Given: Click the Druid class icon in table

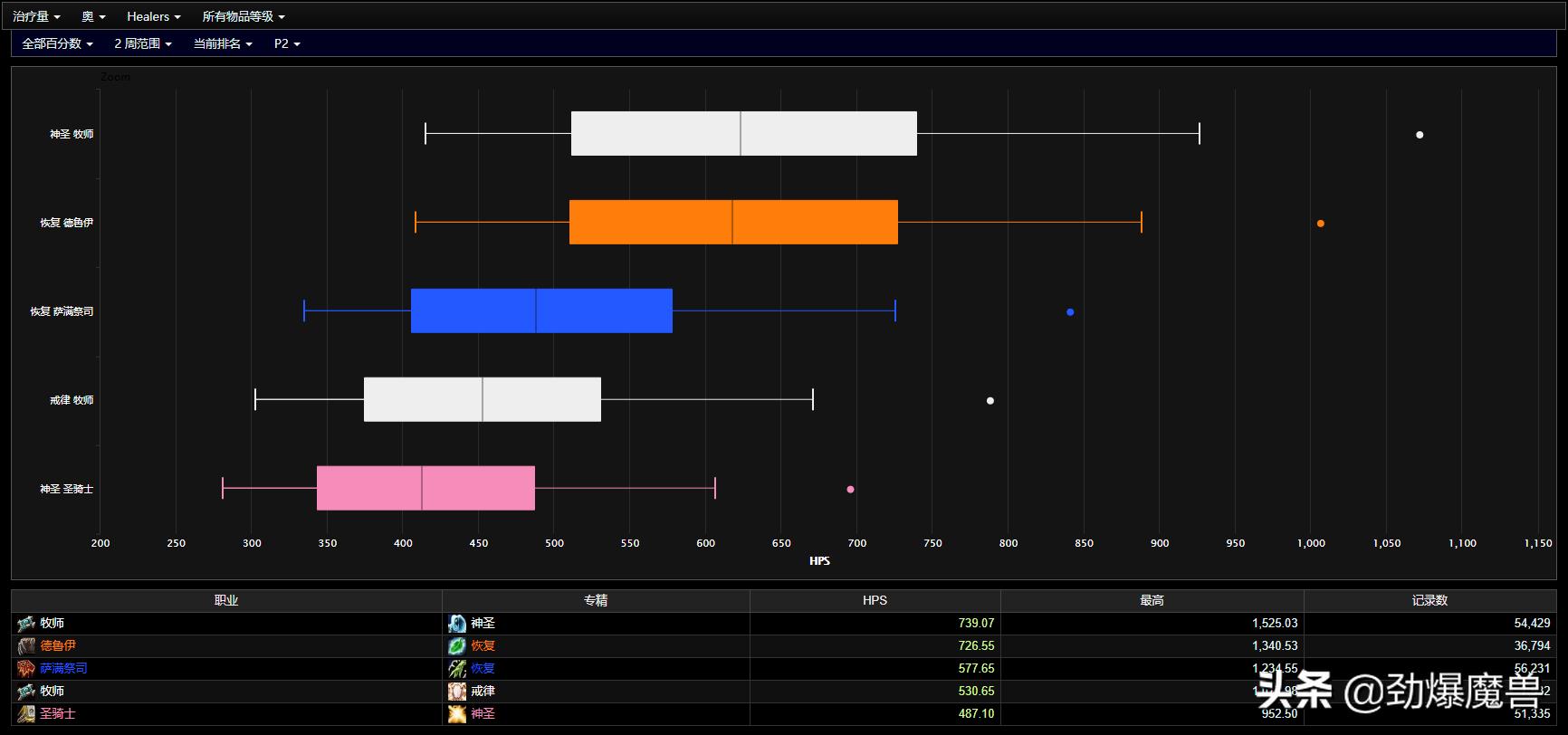Looking at the screenshot, I should click(26, 646).
